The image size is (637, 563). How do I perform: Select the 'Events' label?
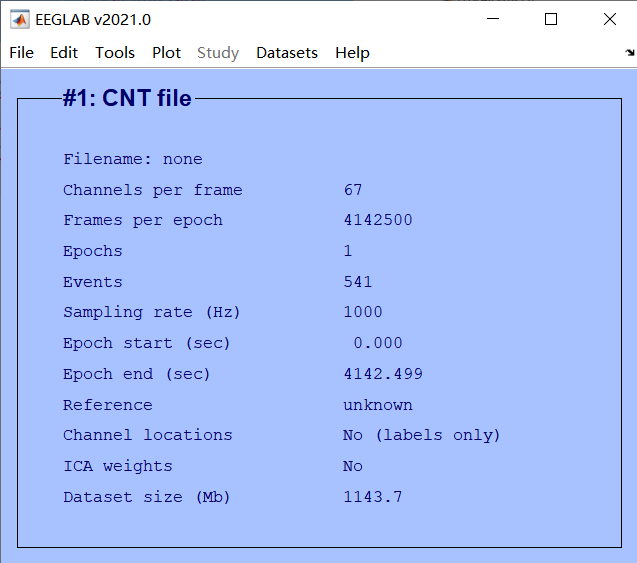(93, 282)
